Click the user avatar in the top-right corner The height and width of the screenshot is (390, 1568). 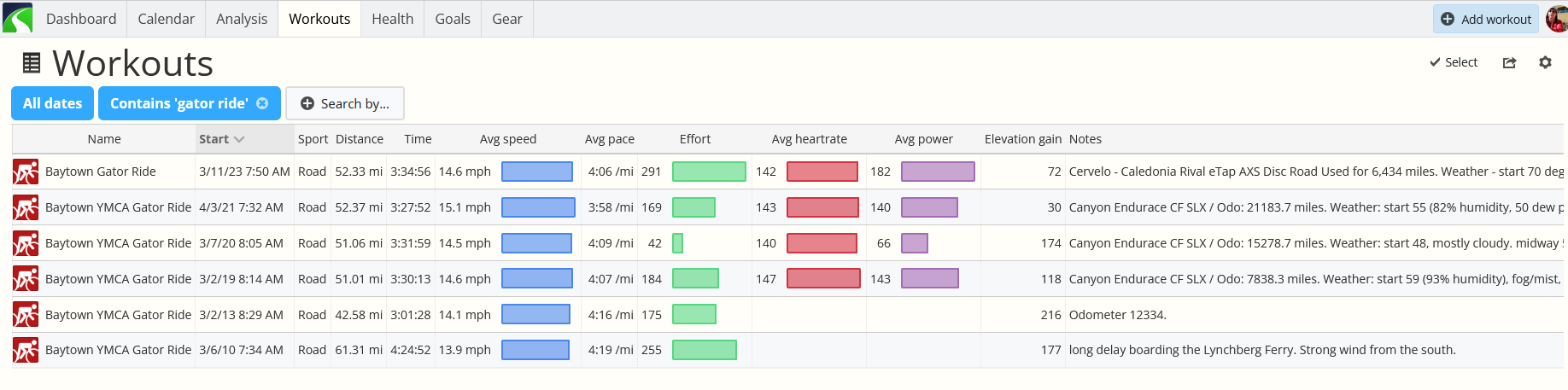[1557, 19]
